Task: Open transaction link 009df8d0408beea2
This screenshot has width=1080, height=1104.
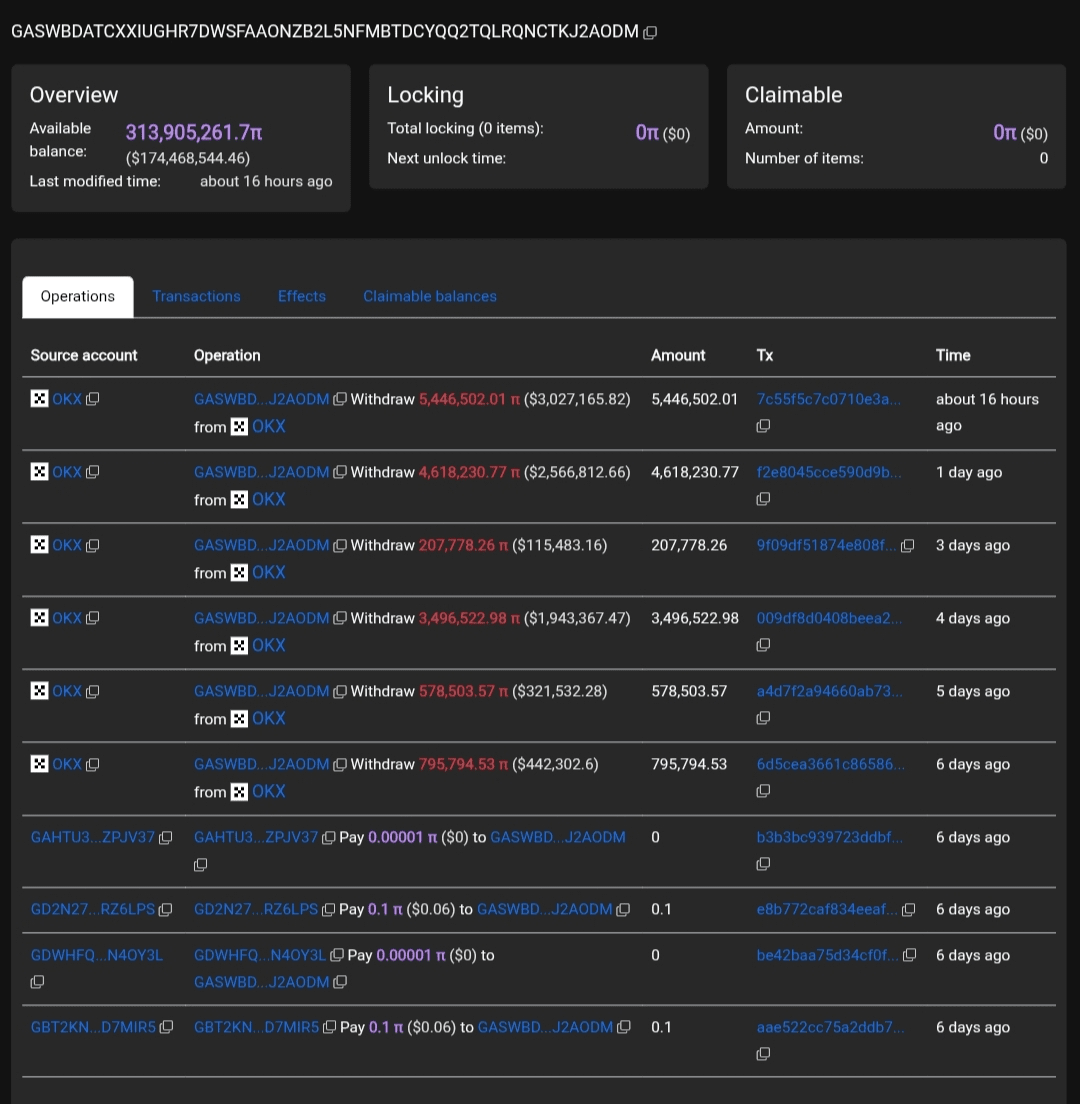Action: (x=829, y=619)
